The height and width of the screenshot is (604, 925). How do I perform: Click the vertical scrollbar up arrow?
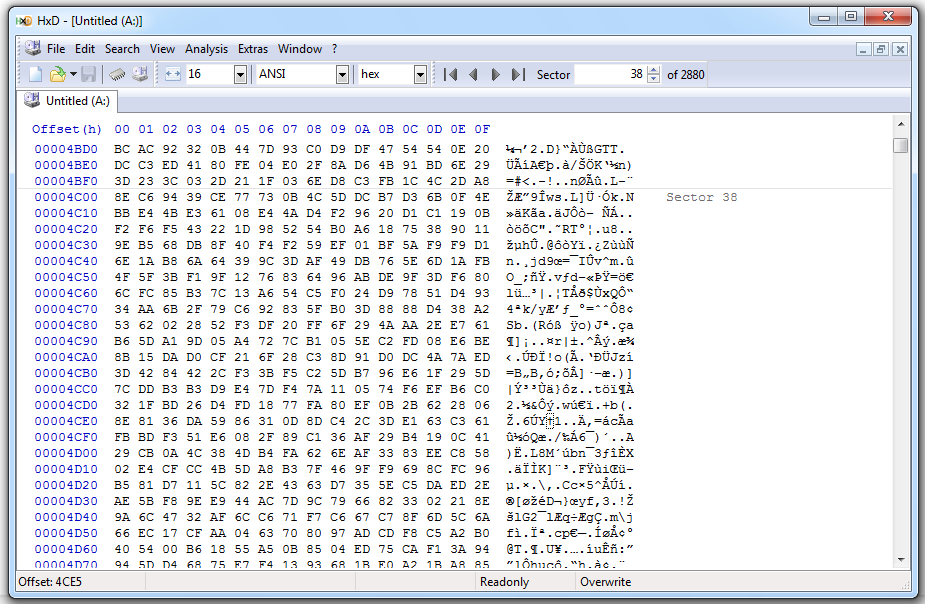(901, 124)
